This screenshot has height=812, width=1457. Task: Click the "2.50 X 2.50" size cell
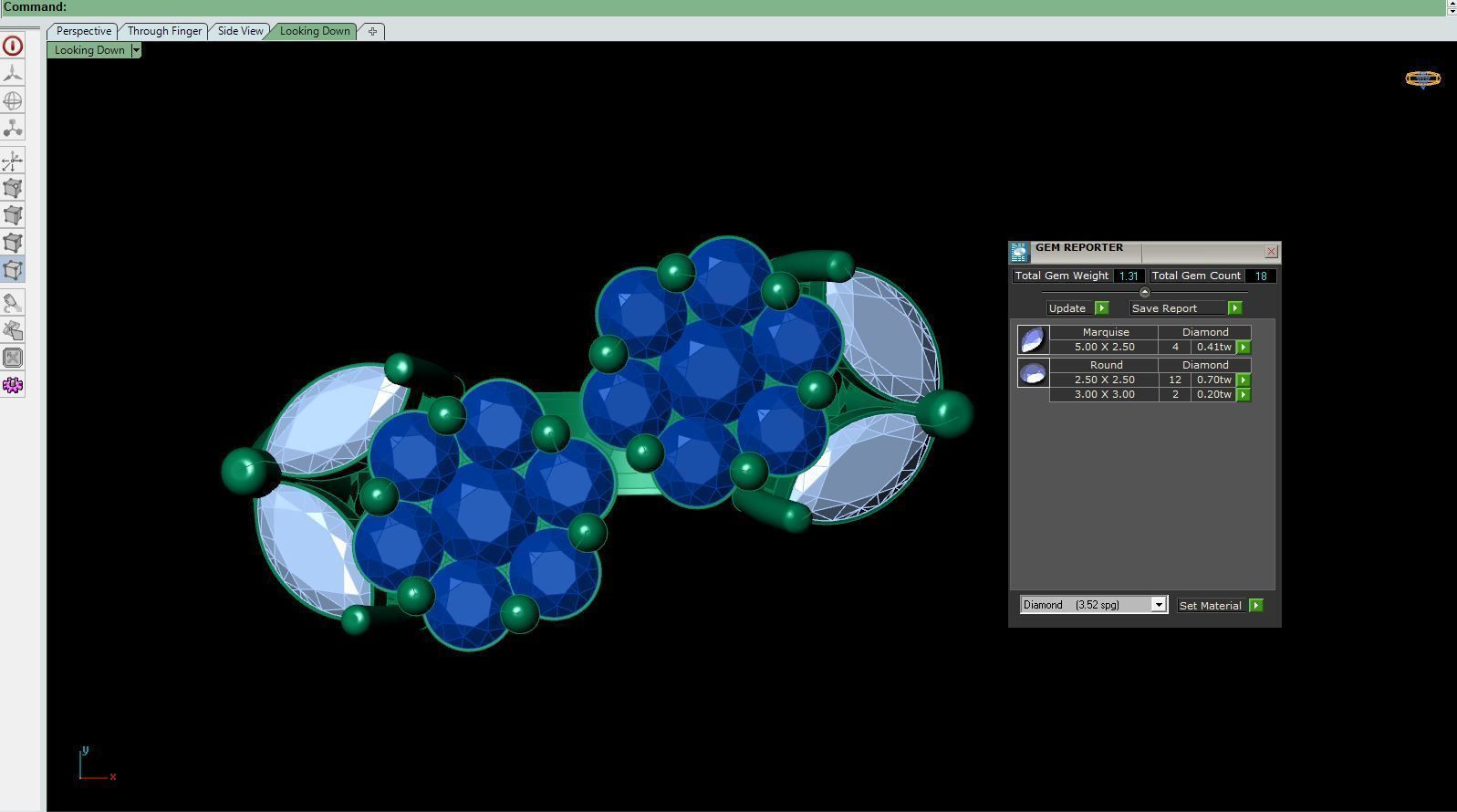pos(1104,380)
